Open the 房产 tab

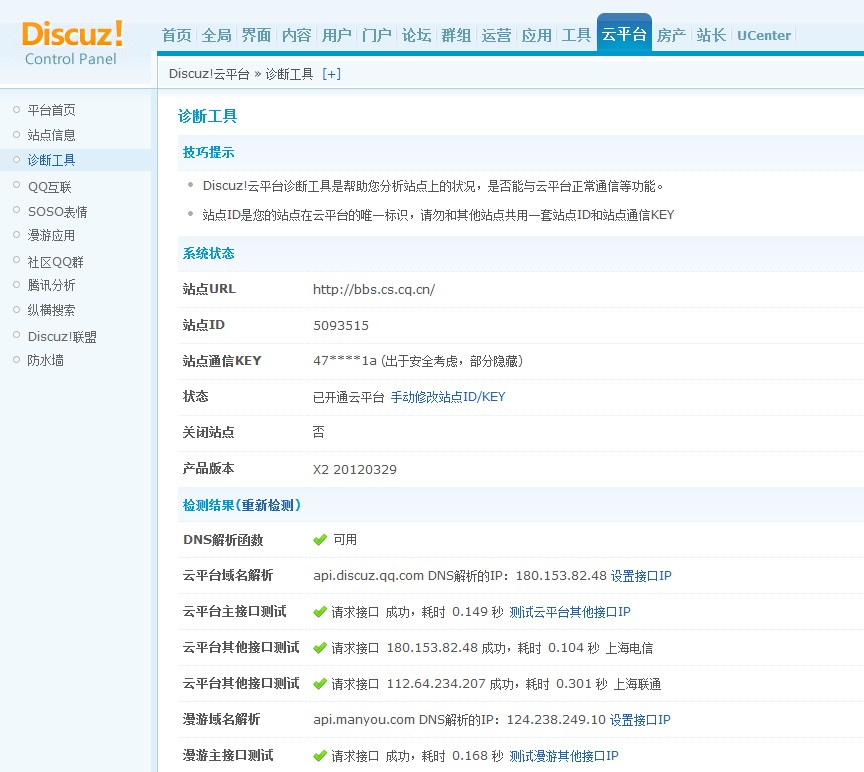(x=671, y=35)
